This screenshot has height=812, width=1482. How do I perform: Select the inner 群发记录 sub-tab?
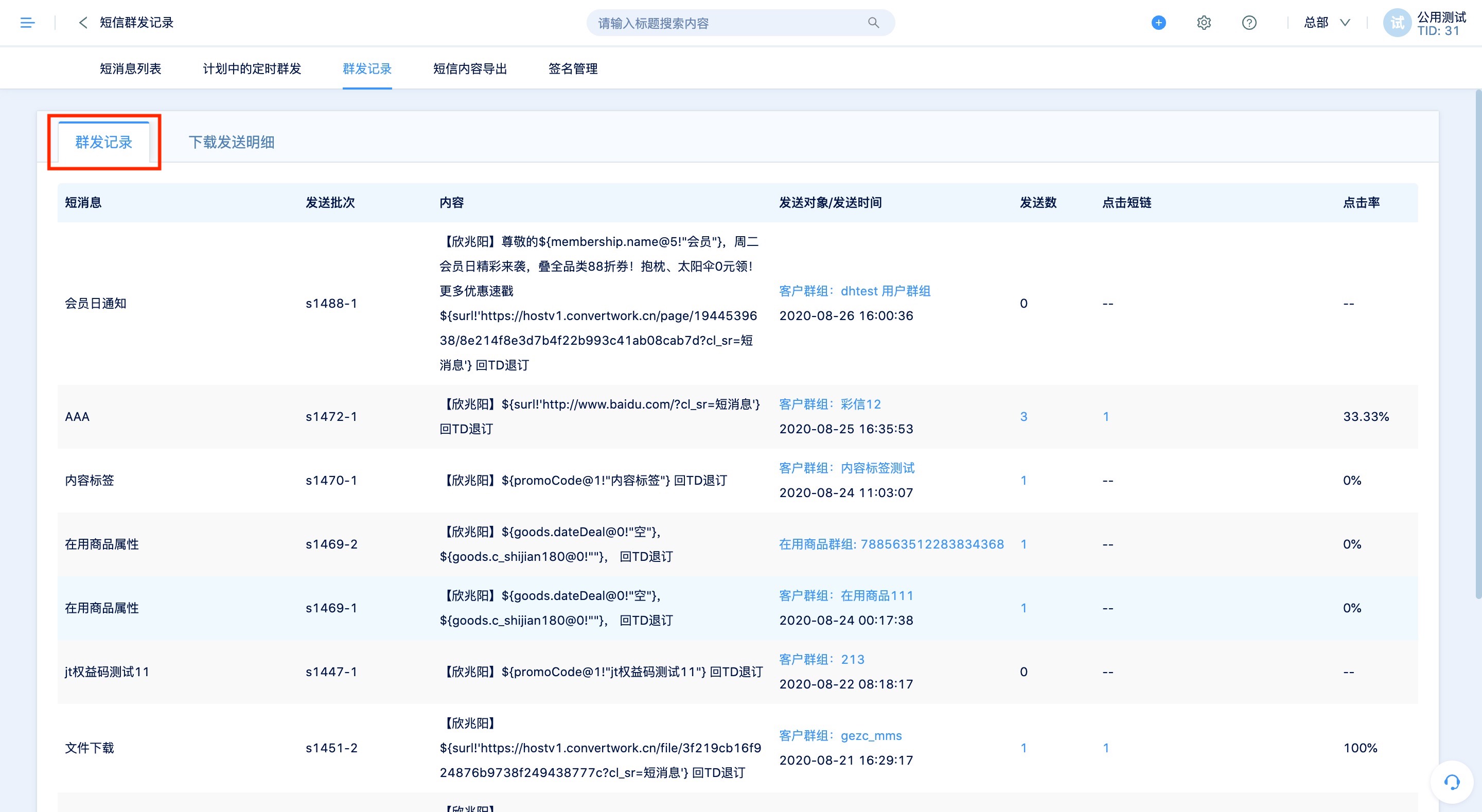[x=103, y=142]
